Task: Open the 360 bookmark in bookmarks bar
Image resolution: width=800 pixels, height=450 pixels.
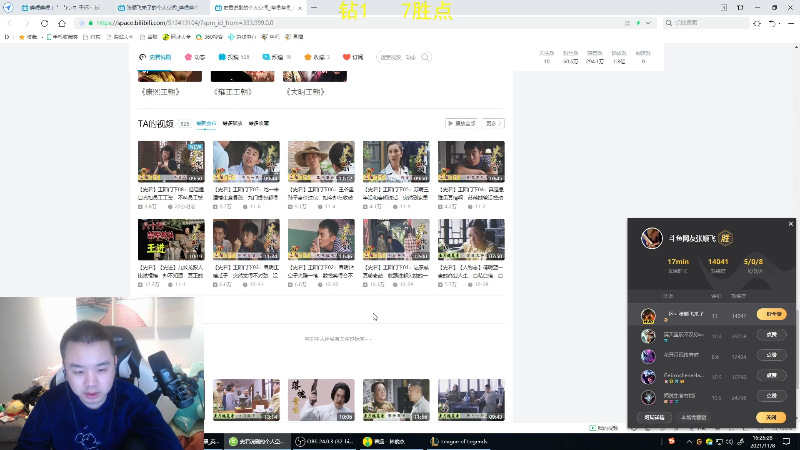Action: click(209, 37)
